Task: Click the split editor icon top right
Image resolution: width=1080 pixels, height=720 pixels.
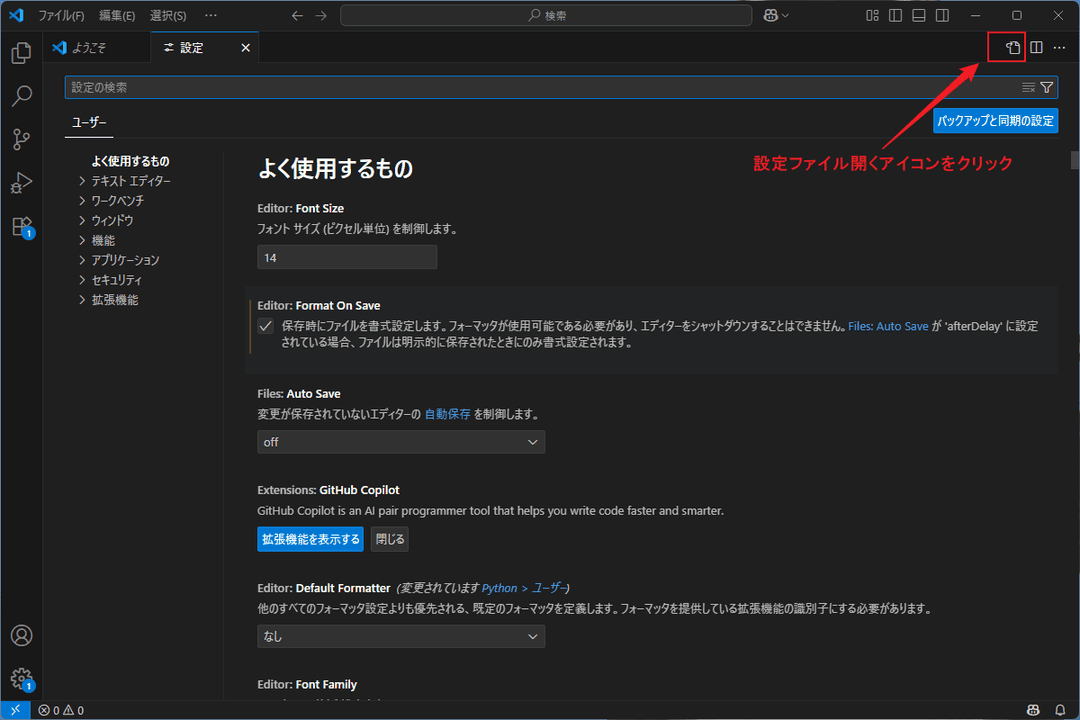Action: tap(1036, 46)
